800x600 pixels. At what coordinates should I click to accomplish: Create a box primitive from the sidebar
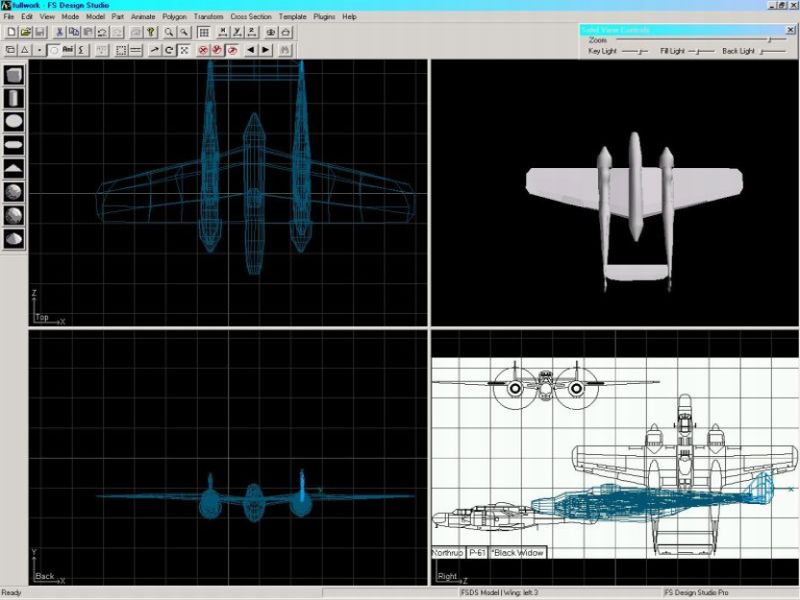pyautogui.click(x=14, y=76)
